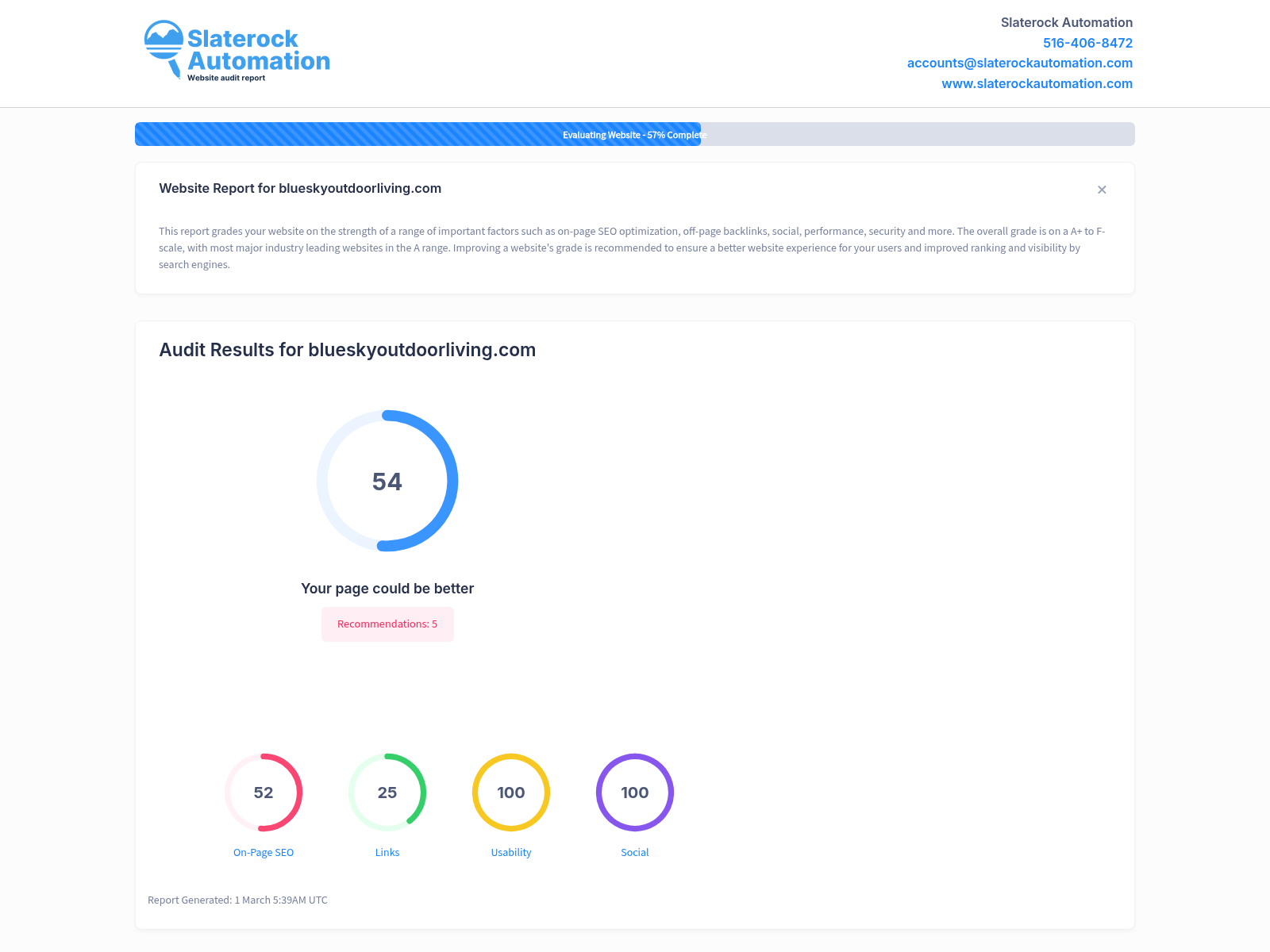The image size is (1270, 952).
Task: Click the Audit Results heading
Action: [x=347, y=350]
